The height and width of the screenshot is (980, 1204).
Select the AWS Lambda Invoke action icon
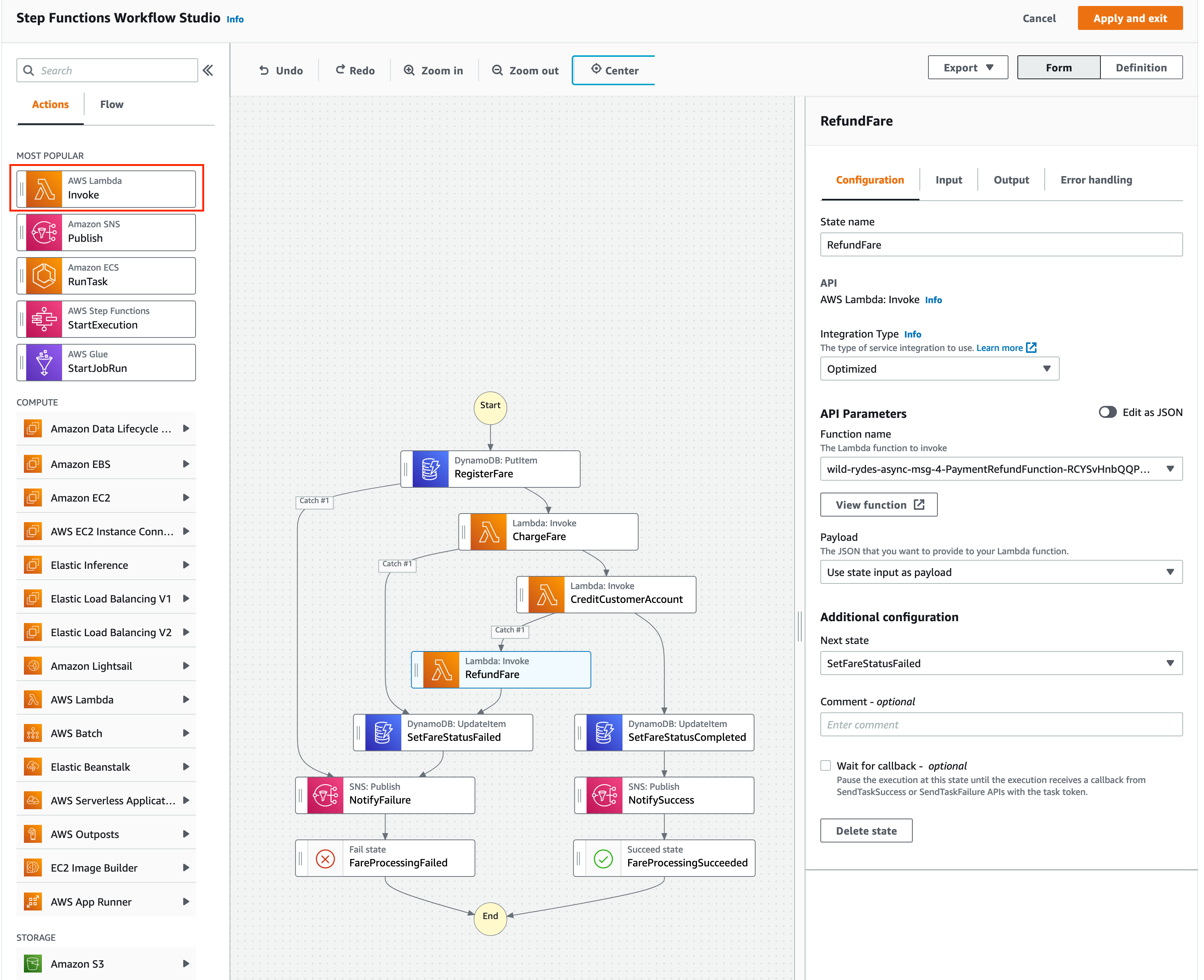pos(44,188)
